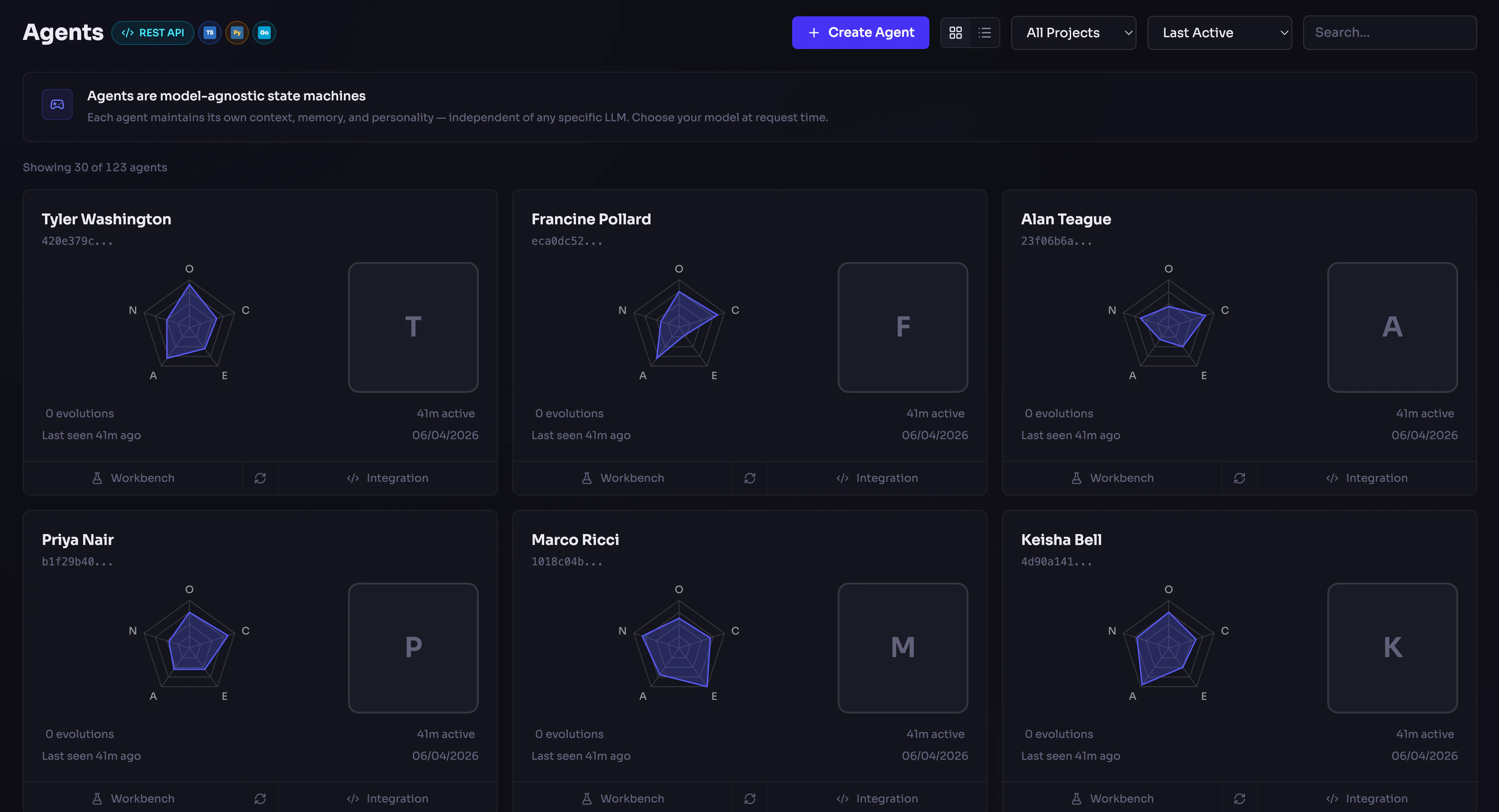Open the Python SDK badge icon
This screenshot has height=812, width=1499.
237,33
